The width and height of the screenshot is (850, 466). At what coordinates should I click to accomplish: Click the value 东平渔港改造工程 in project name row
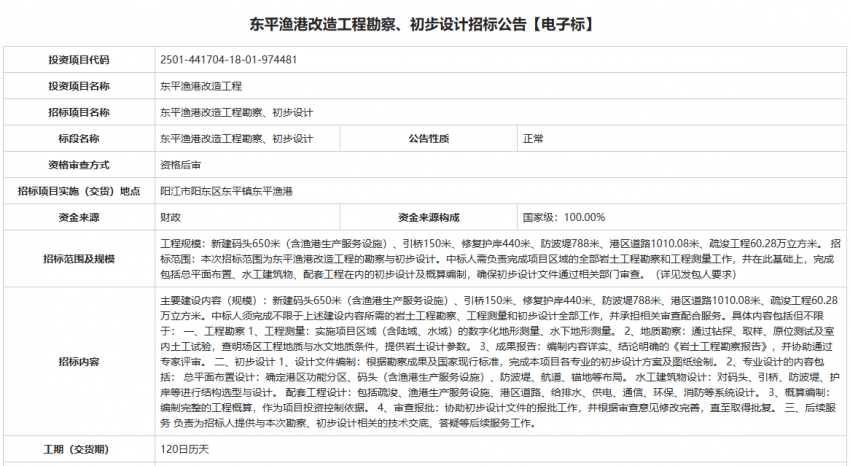(x=201, y=86)
